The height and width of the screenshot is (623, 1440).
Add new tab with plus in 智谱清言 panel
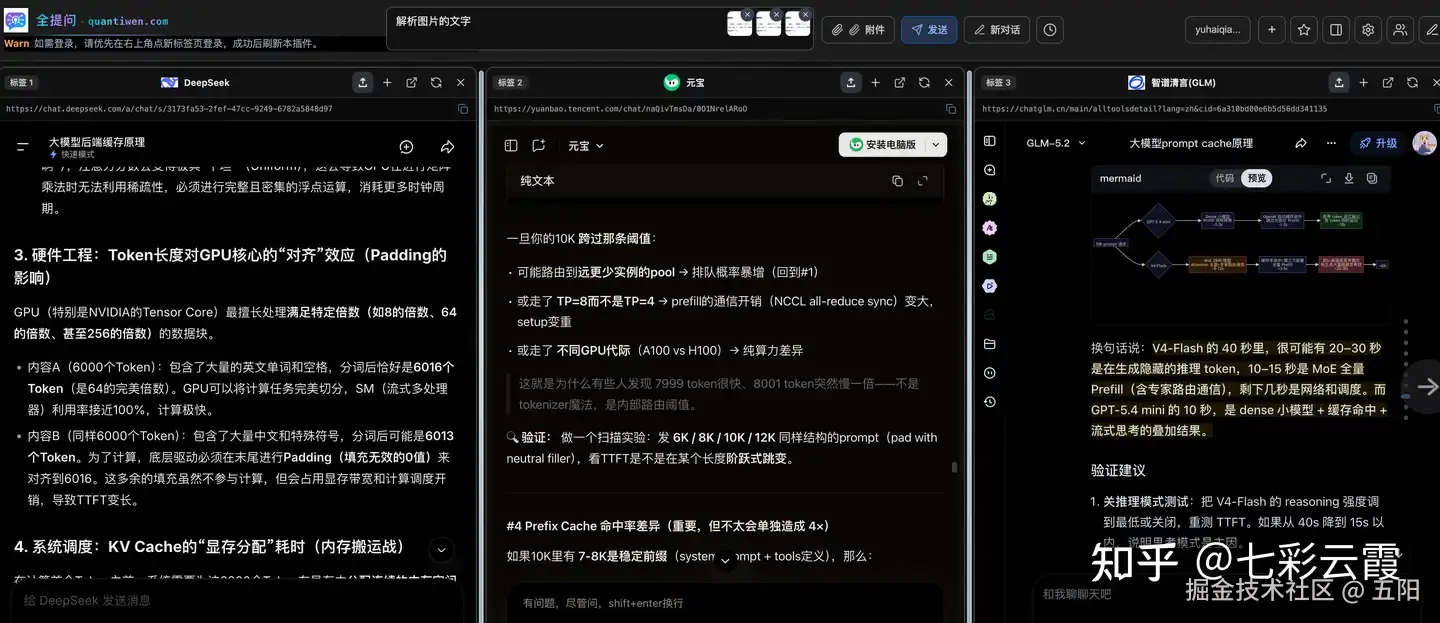(1363, 82)
